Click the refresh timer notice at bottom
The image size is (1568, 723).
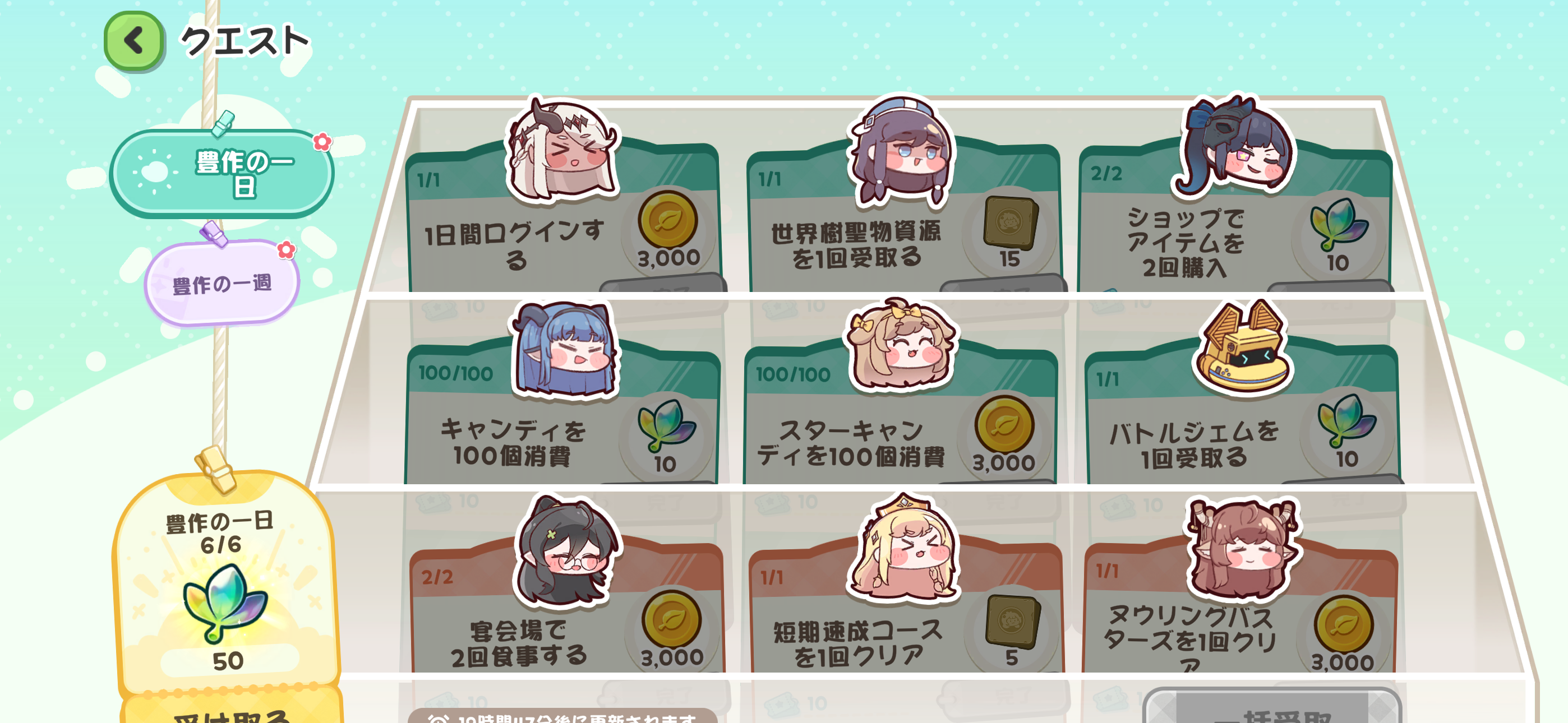563,716
